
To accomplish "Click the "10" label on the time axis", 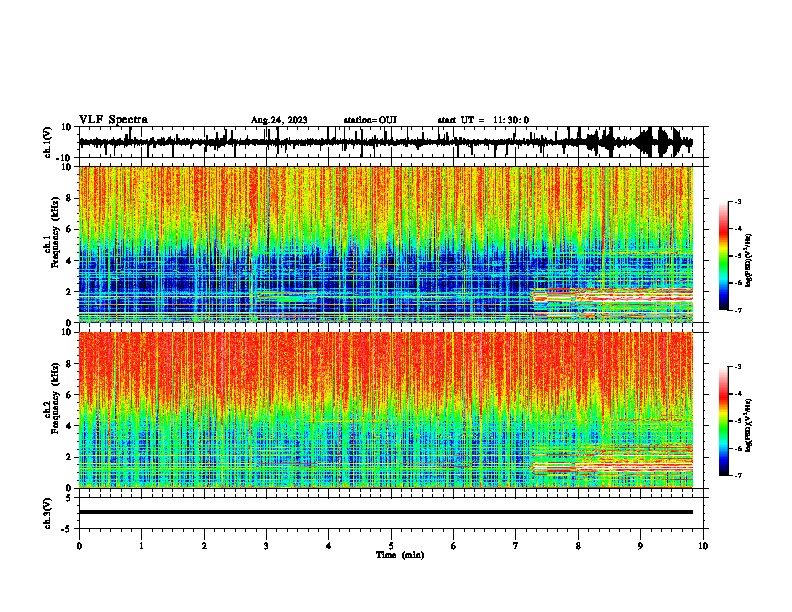I will 703,546.
